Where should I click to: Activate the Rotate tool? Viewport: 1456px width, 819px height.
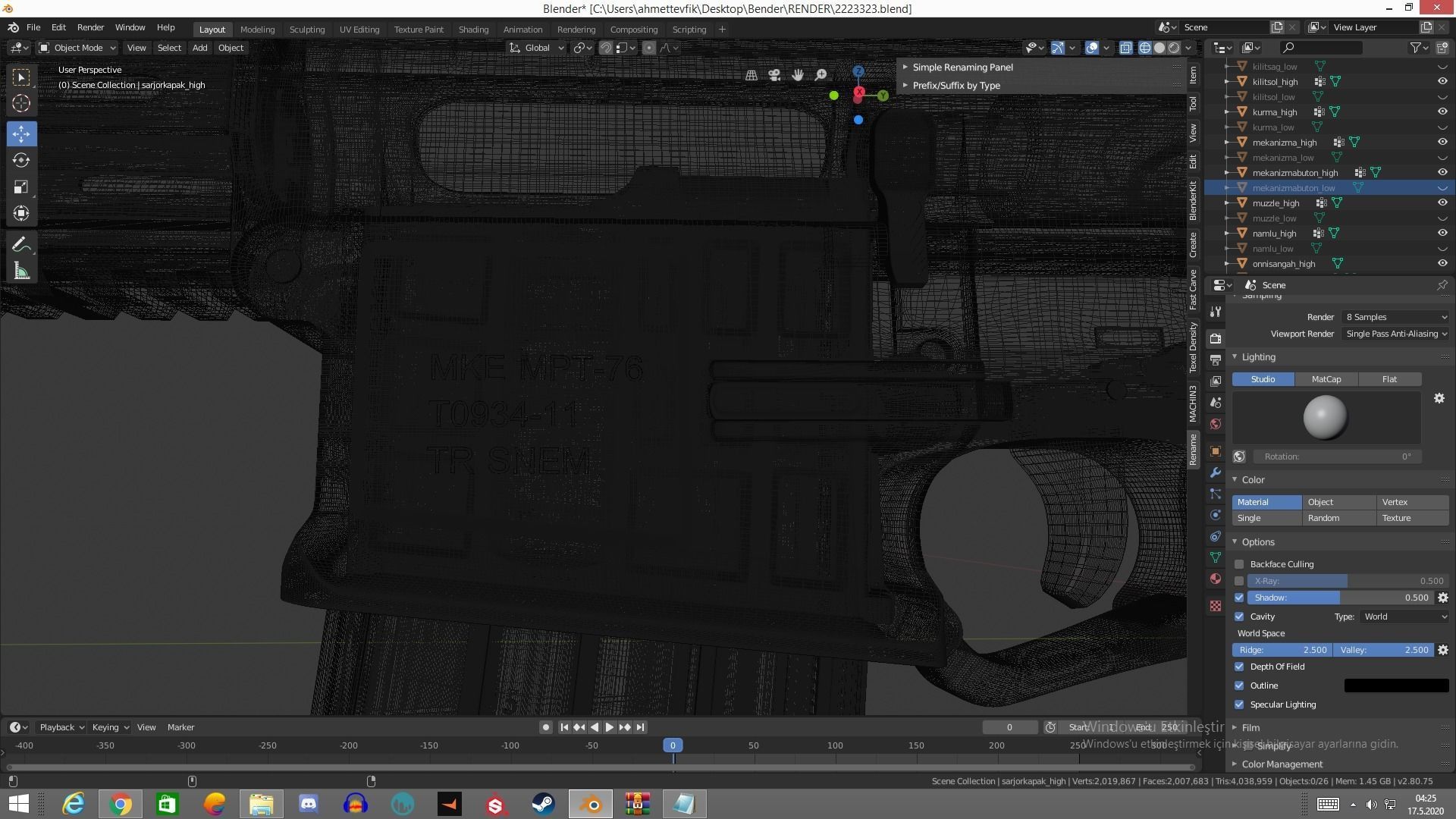(x=21, y=160)
